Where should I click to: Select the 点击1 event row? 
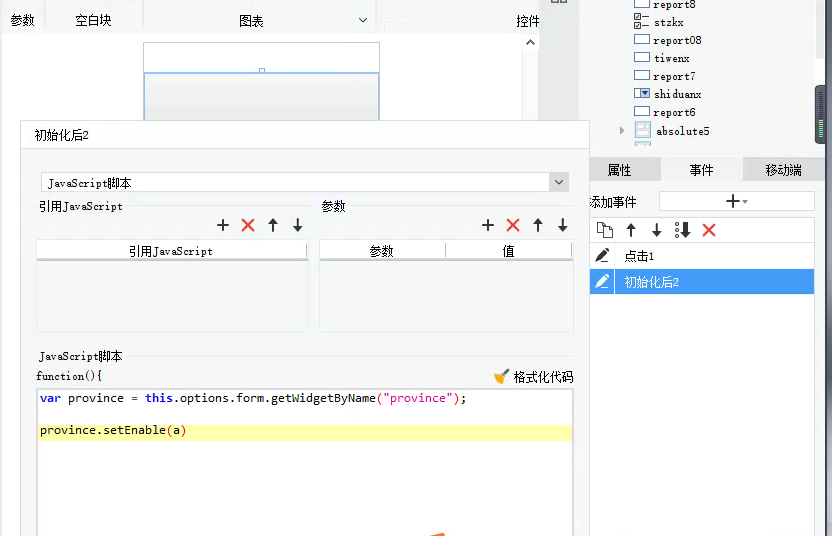[714, 256]
